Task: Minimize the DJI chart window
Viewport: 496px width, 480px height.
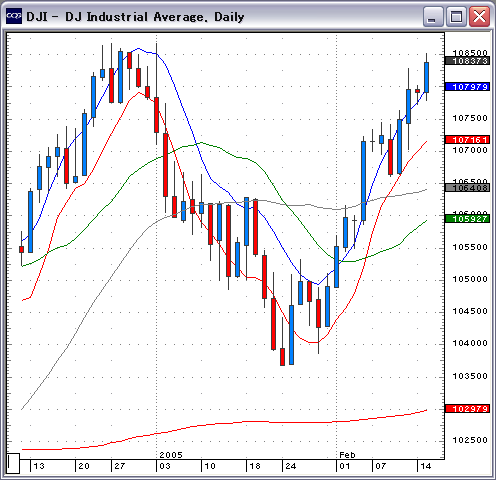Action: tap(433, 16)
